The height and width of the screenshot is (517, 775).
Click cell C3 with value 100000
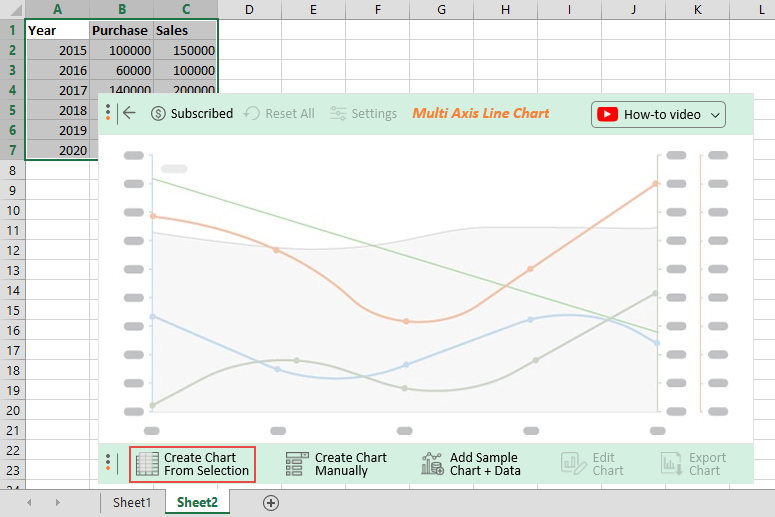pyautogui.click(x=185, y=70)
